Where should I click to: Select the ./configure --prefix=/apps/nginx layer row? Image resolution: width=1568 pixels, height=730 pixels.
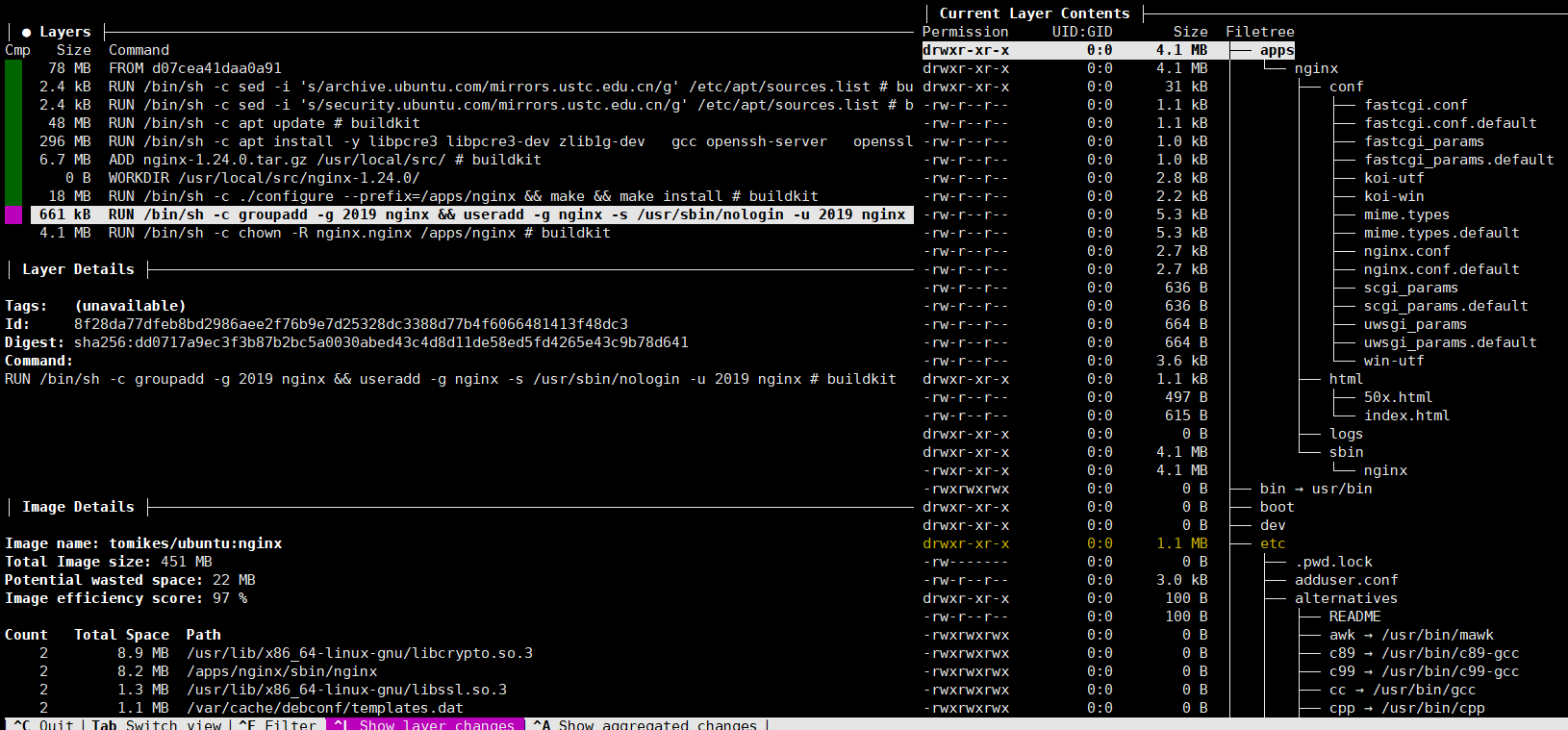[x=471, y=196]
